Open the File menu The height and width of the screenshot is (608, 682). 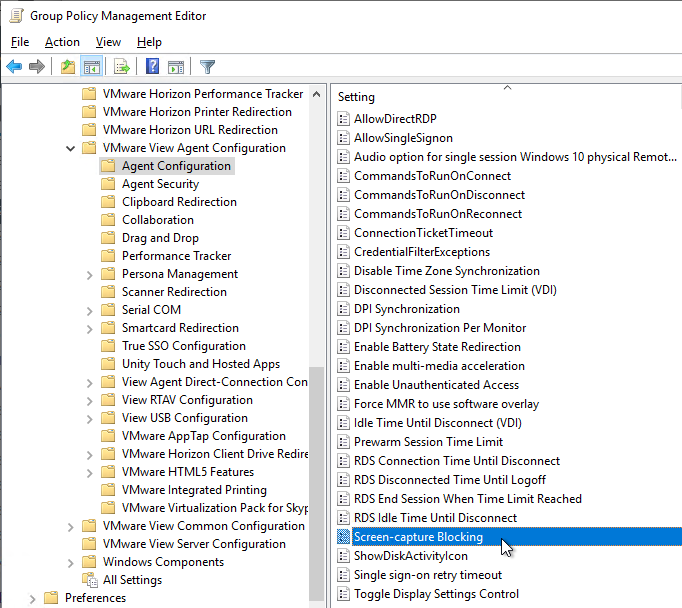coord(20,42)
